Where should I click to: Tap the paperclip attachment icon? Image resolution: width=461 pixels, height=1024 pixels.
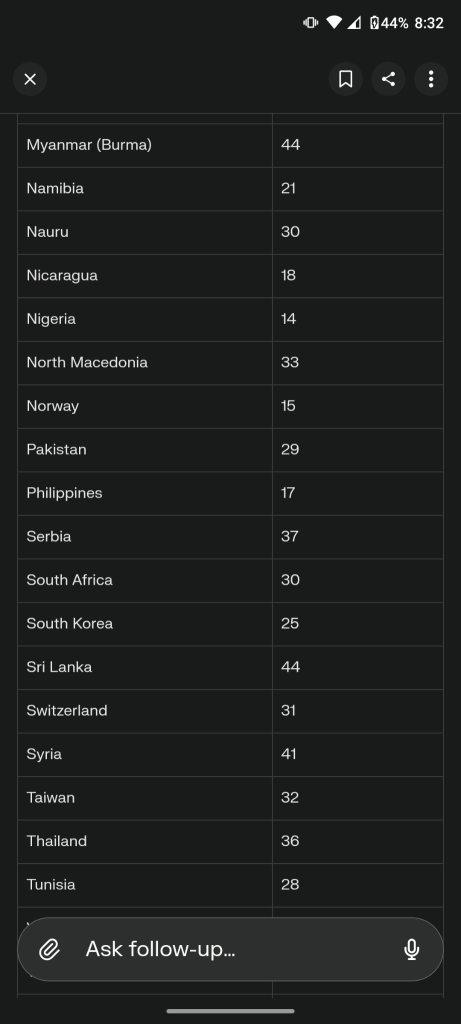pyautogui.click(x=50, y=949)
